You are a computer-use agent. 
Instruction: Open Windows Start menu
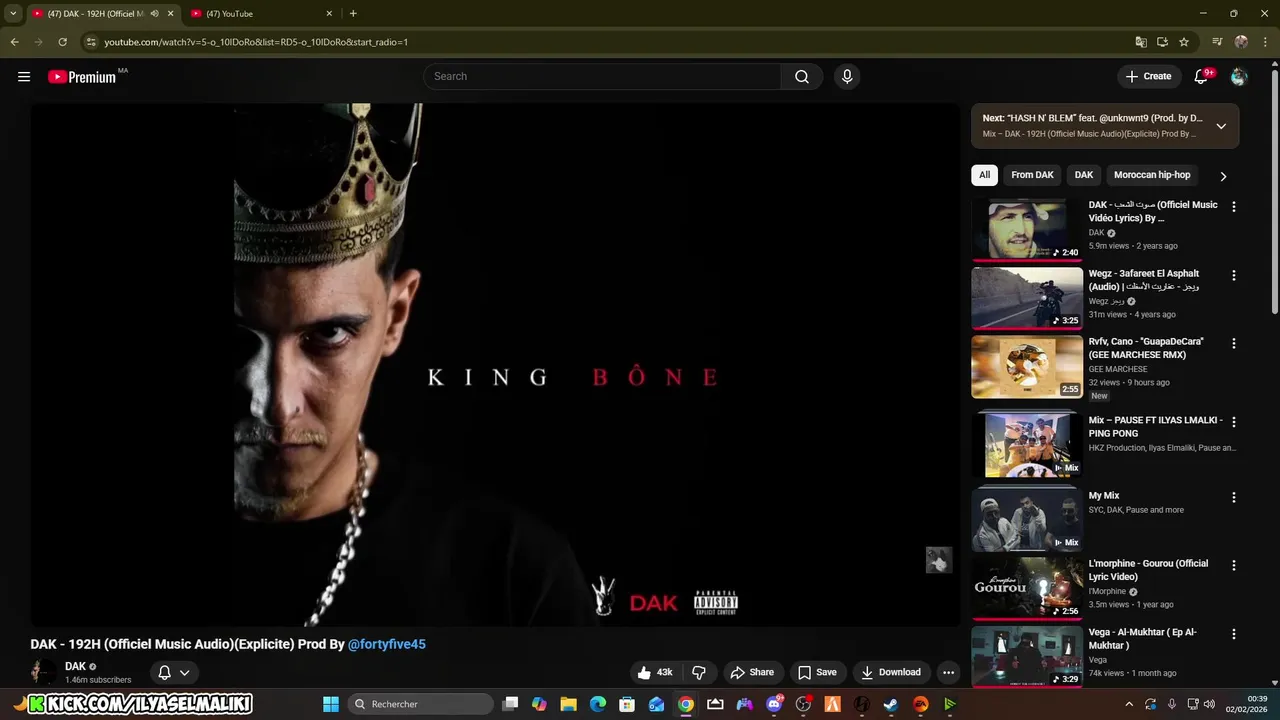pos(331,704)
